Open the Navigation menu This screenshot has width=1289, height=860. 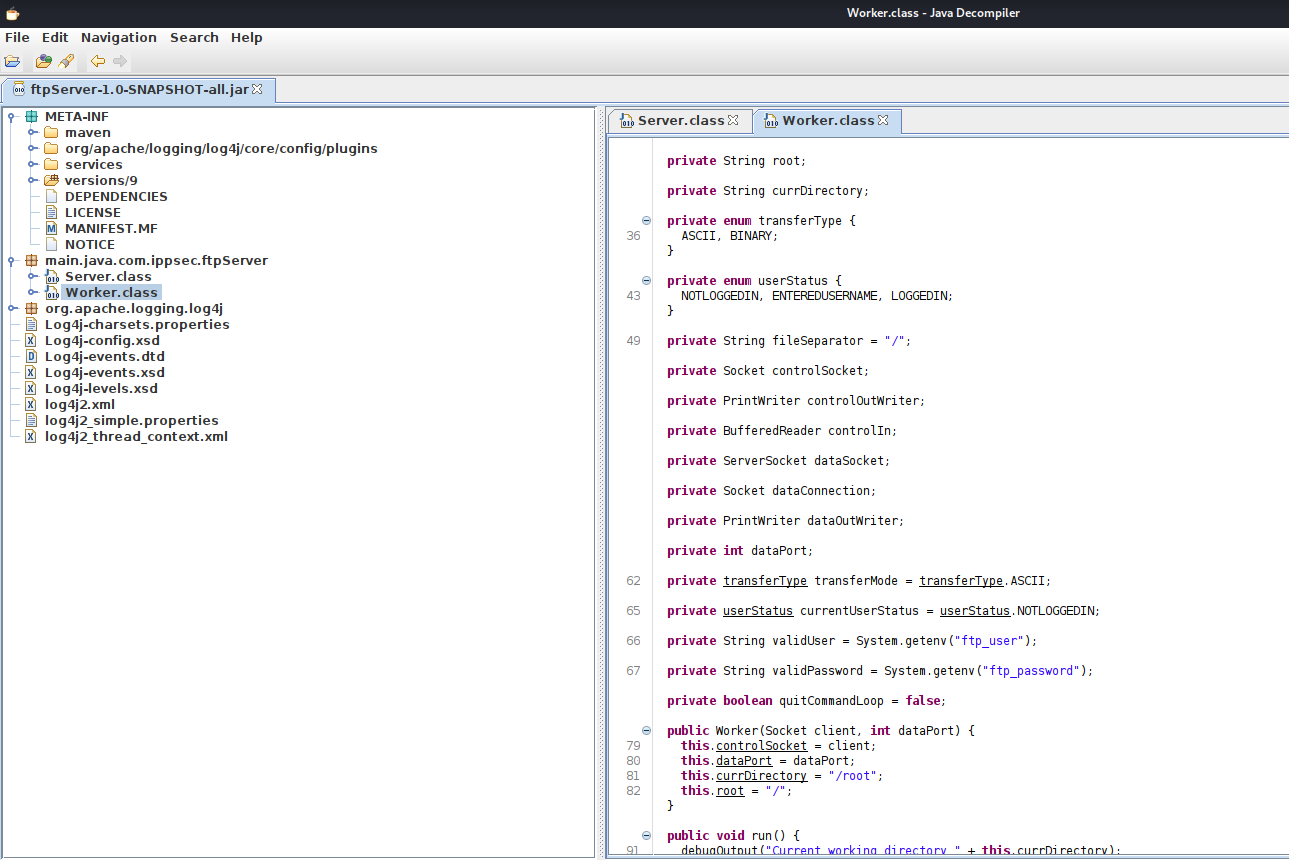[119, 37]
